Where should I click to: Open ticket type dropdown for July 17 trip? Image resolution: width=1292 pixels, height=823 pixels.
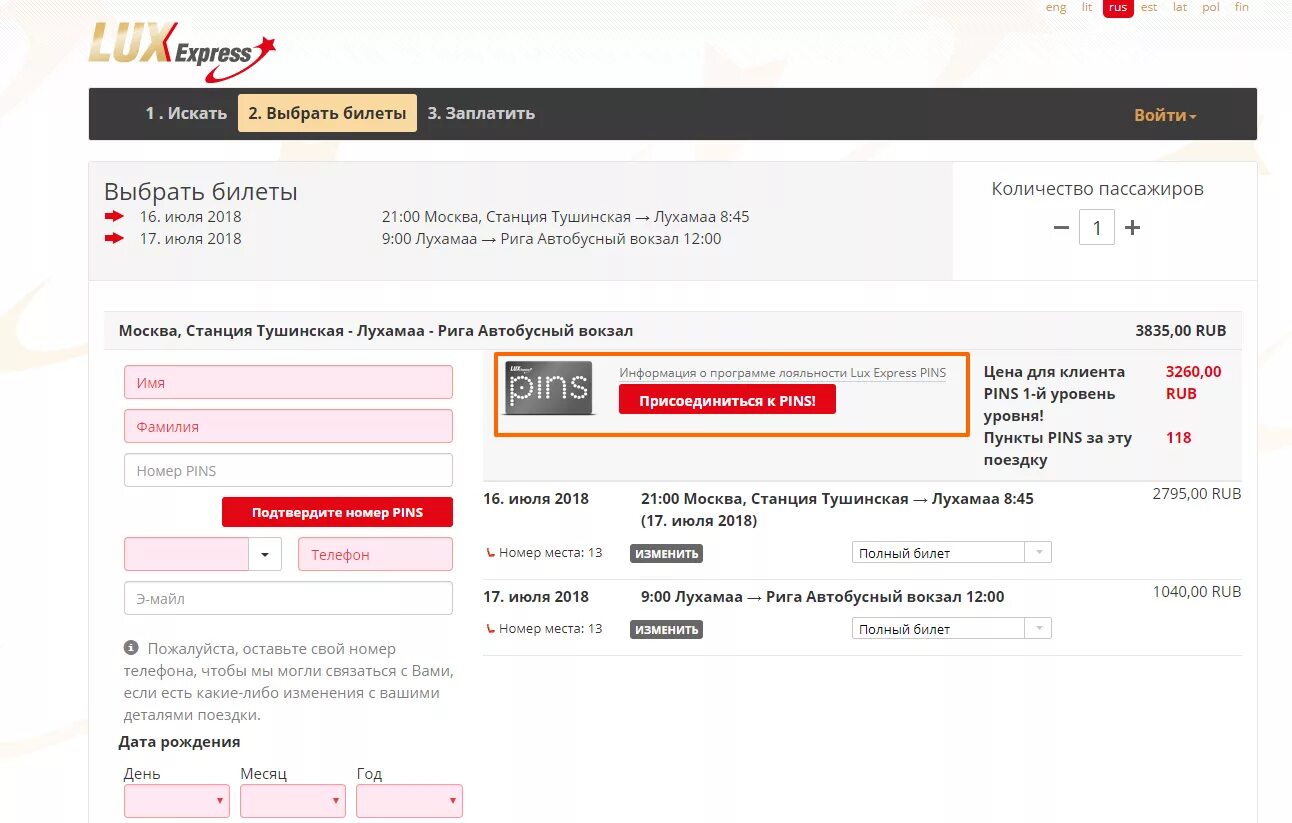tap(951, 628)
